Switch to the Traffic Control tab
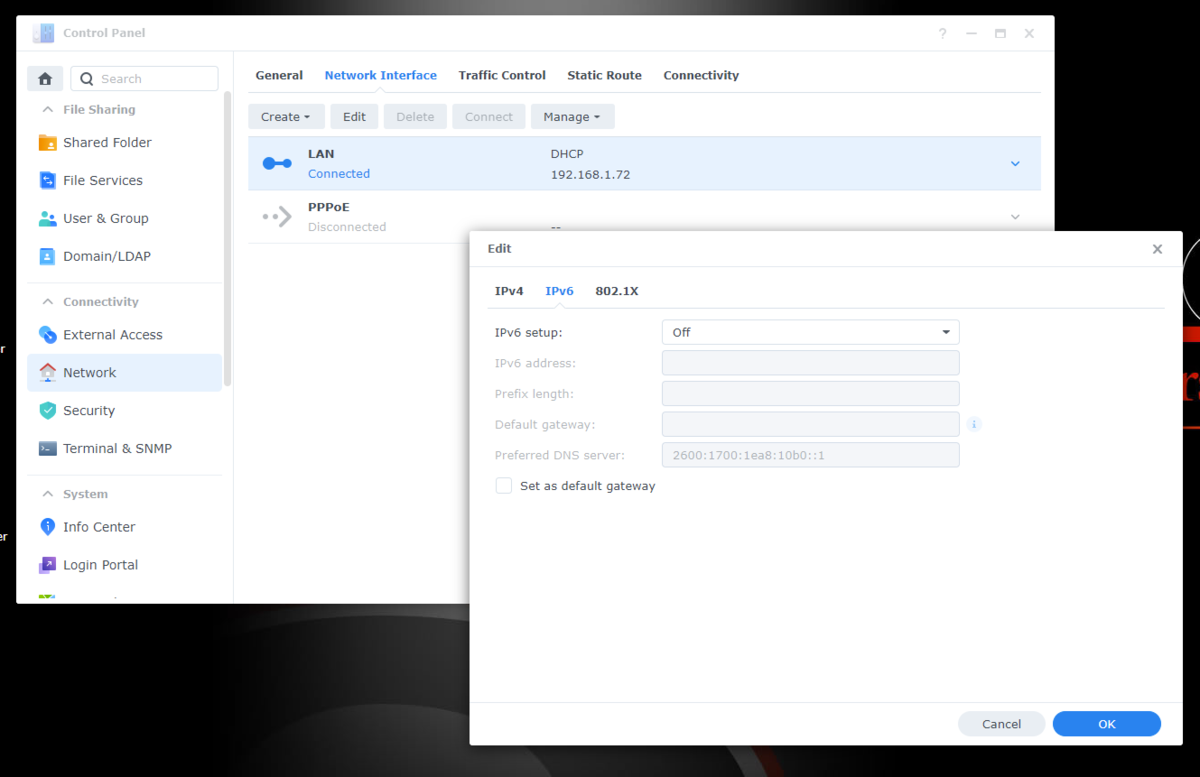The image size is (1200, 777). (x=502, y=75)
